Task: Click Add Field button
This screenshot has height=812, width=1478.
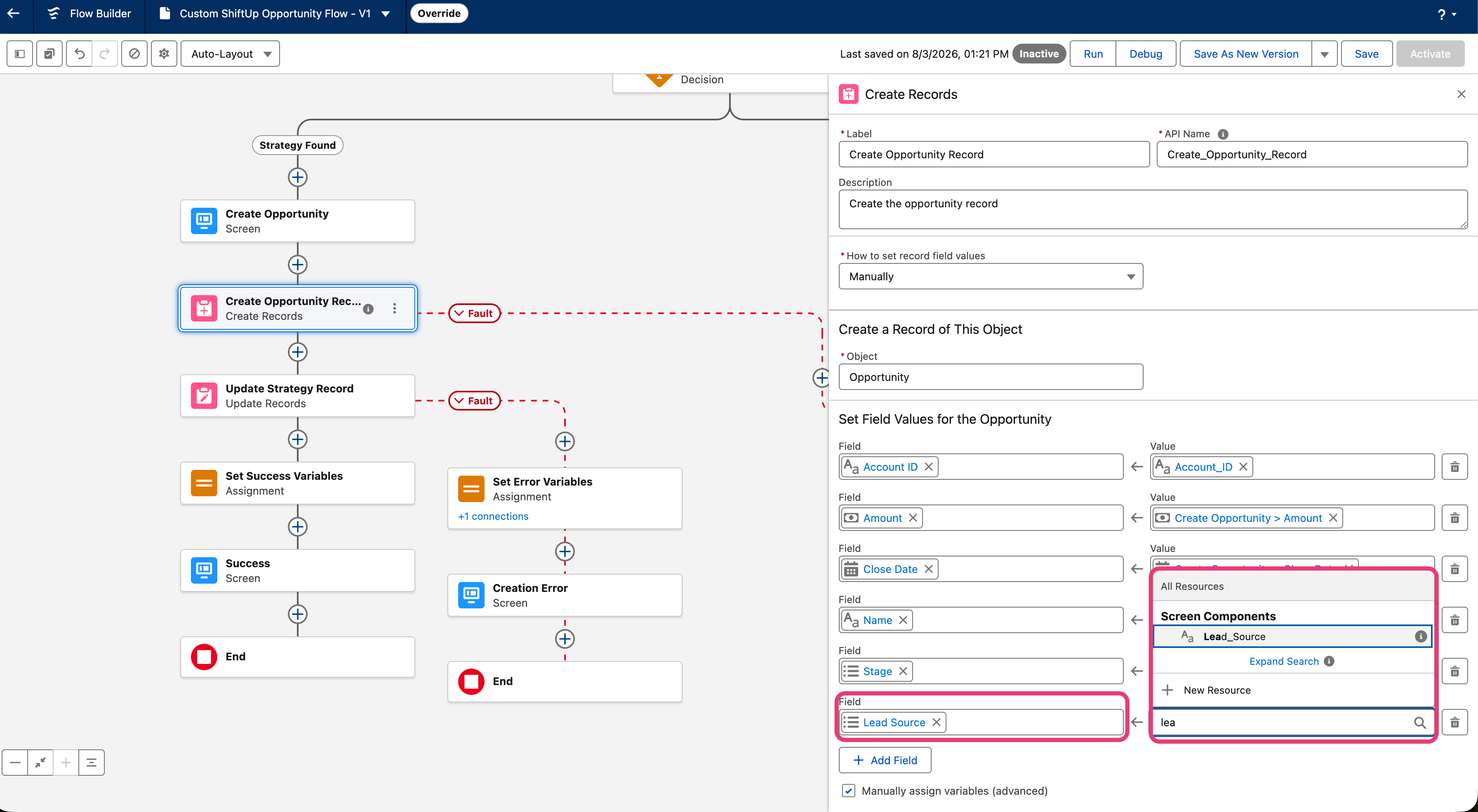Action: coord(885,760)
